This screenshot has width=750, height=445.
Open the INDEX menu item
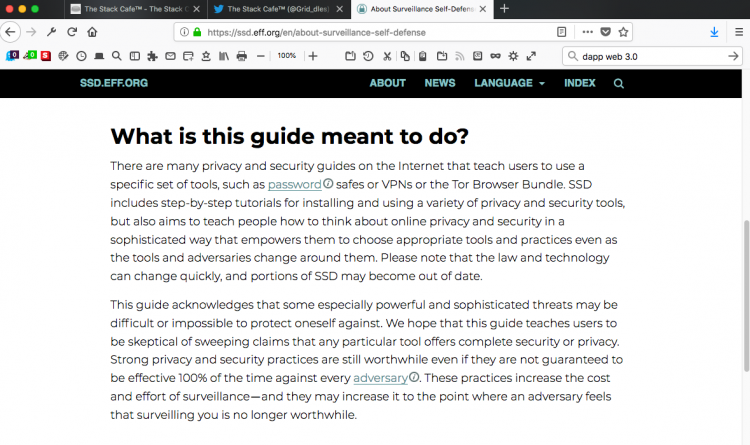(580, 83)
